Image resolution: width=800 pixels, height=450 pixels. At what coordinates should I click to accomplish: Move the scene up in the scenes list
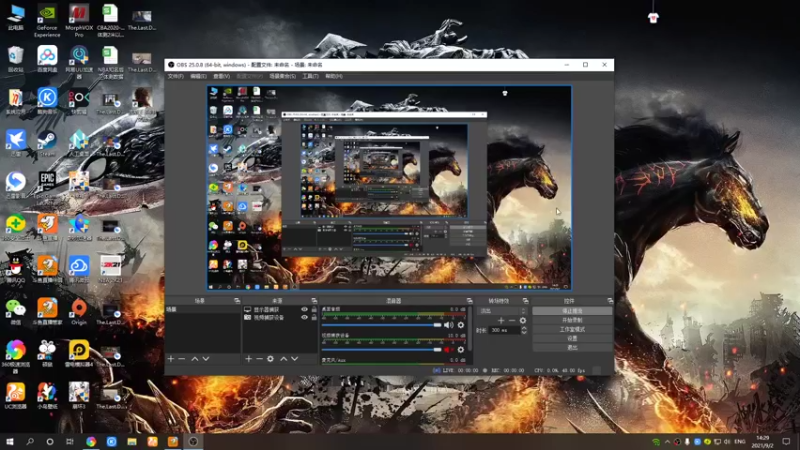194,359
